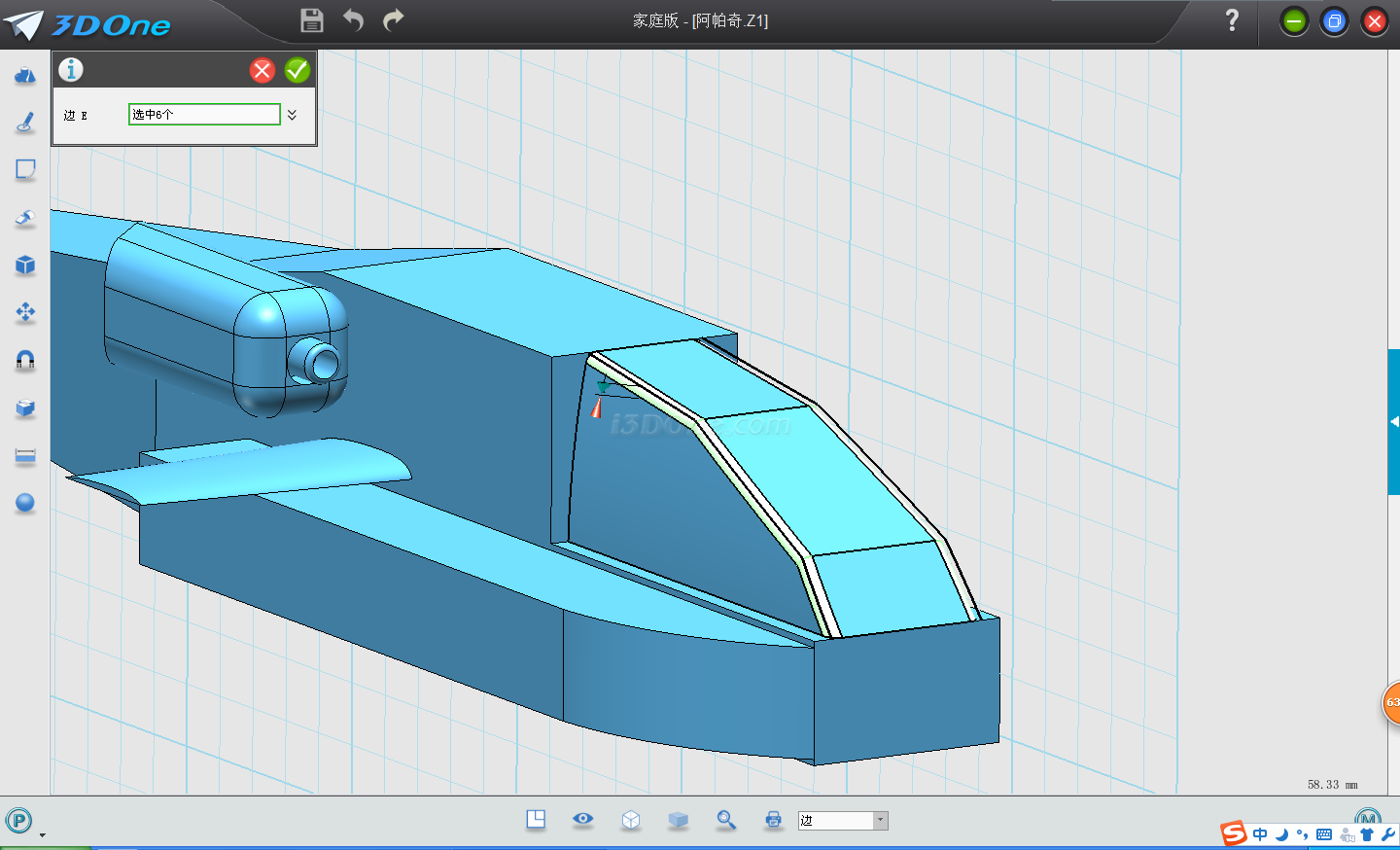Click the 边 E selection input field
Viewport: 1400px width, 850px height.
click(204, 115)
